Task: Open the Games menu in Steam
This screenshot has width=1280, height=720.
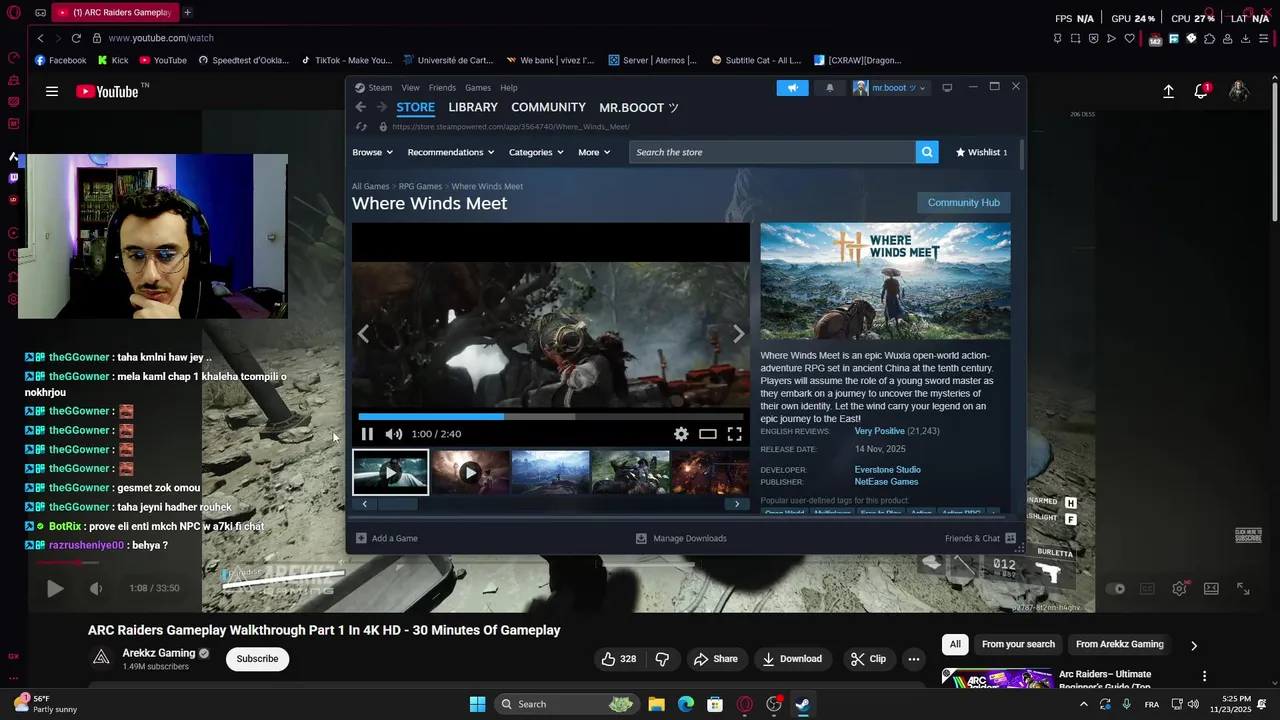Action: [x=478, y=87]
